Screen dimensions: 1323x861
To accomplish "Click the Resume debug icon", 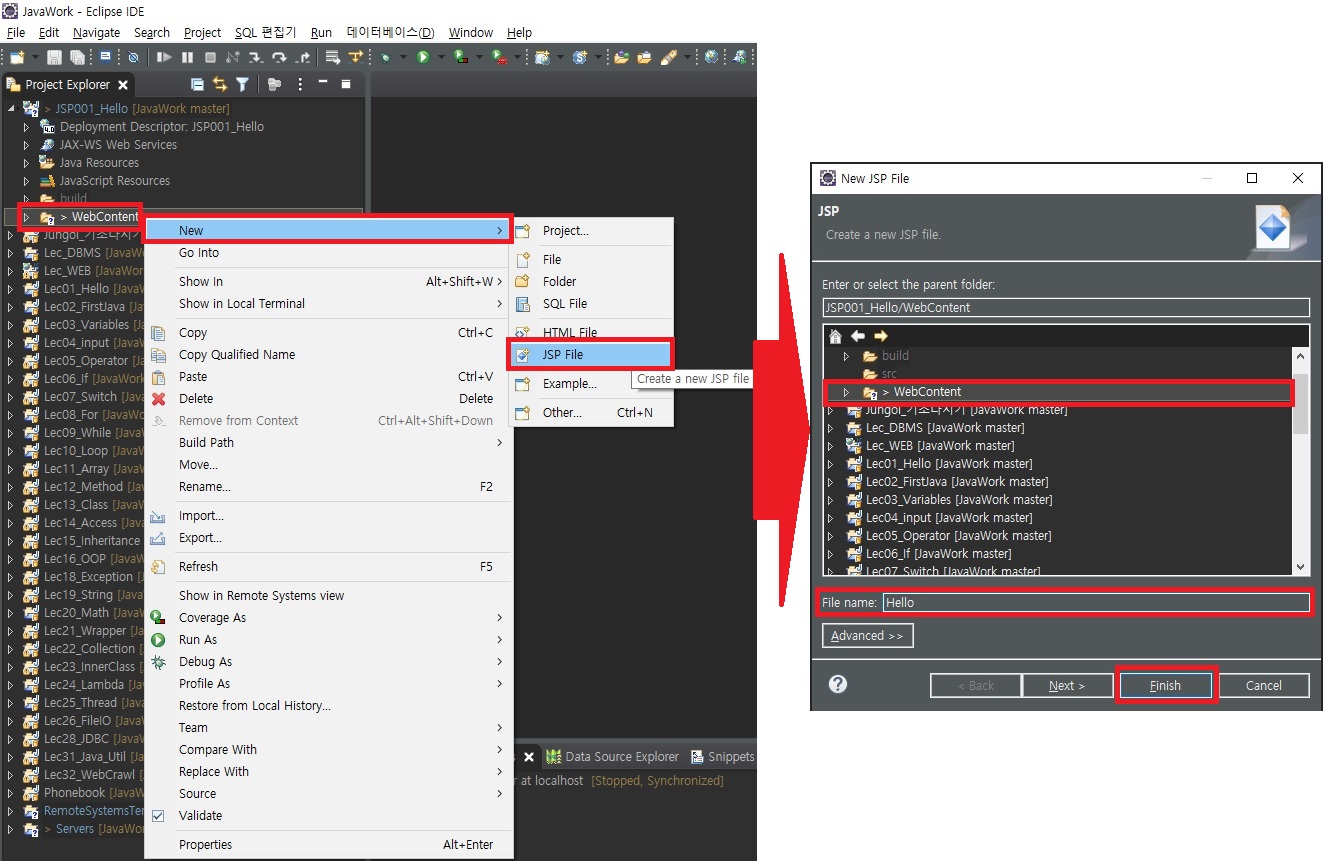I will 164,57.
